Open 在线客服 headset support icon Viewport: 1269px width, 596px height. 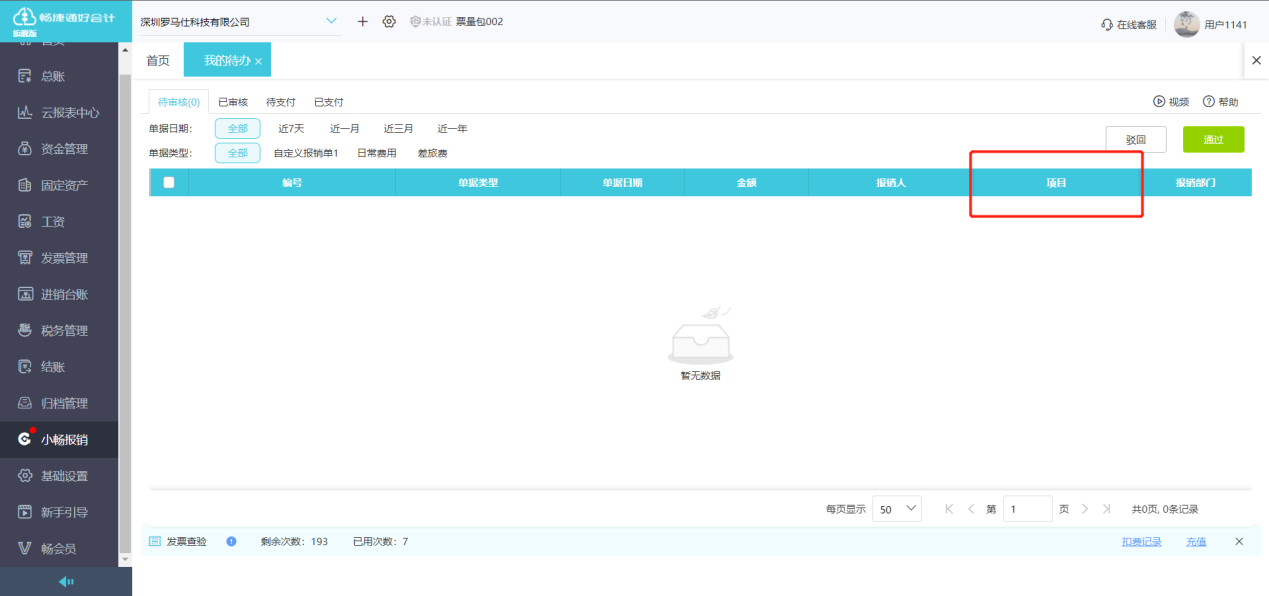(1107, 25)
